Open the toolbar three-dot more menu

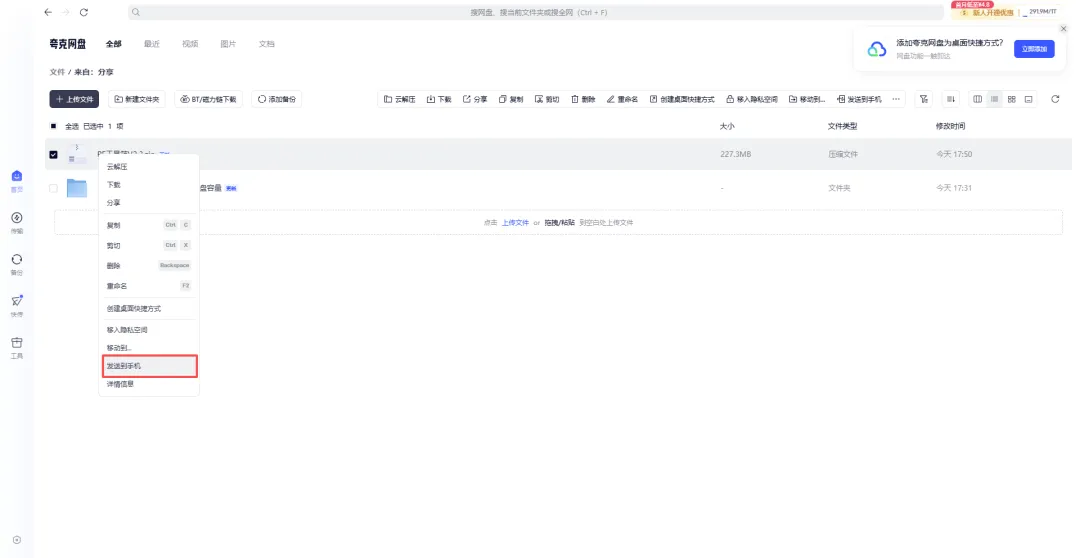(896, 99)
